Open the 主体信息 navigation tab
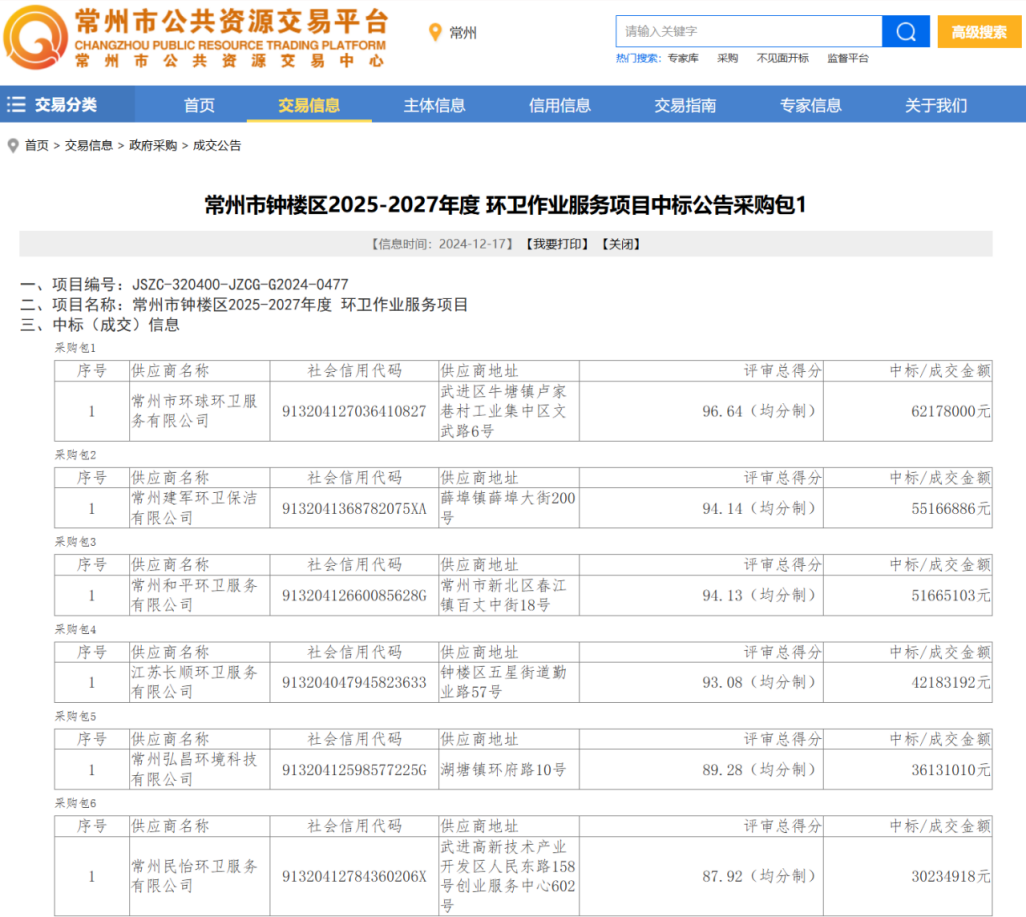Viewport: 1026px width, 917px height. point(434,105)
